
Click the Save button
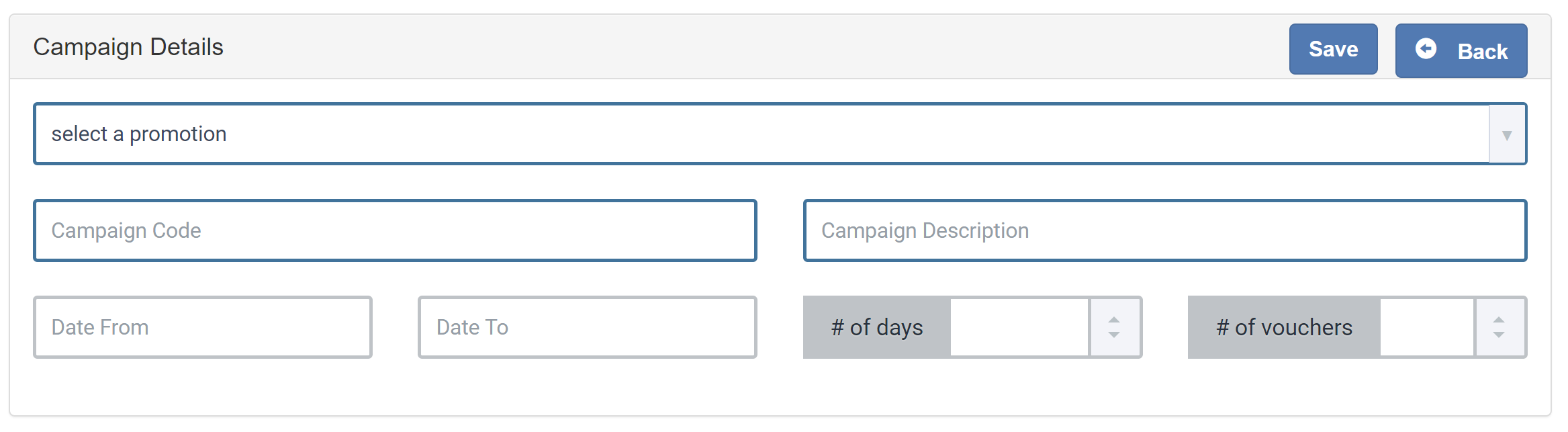click(1333, 49)
